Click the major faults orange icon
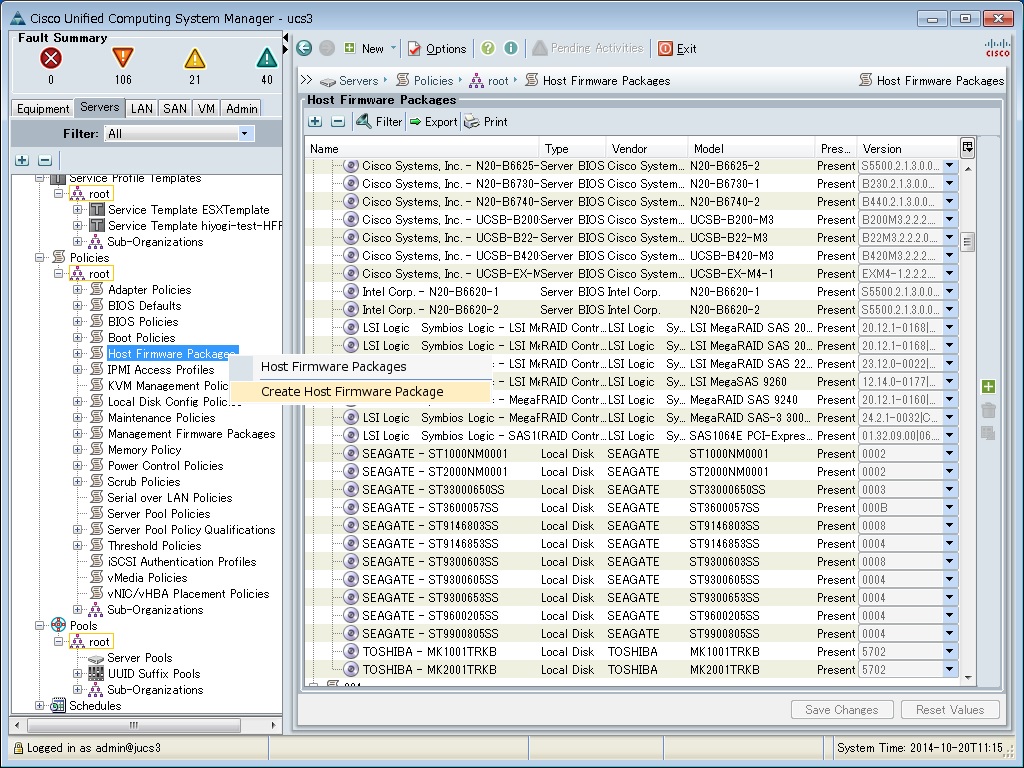This screenshot has height=768, width=1024. (x=123, y=58)
